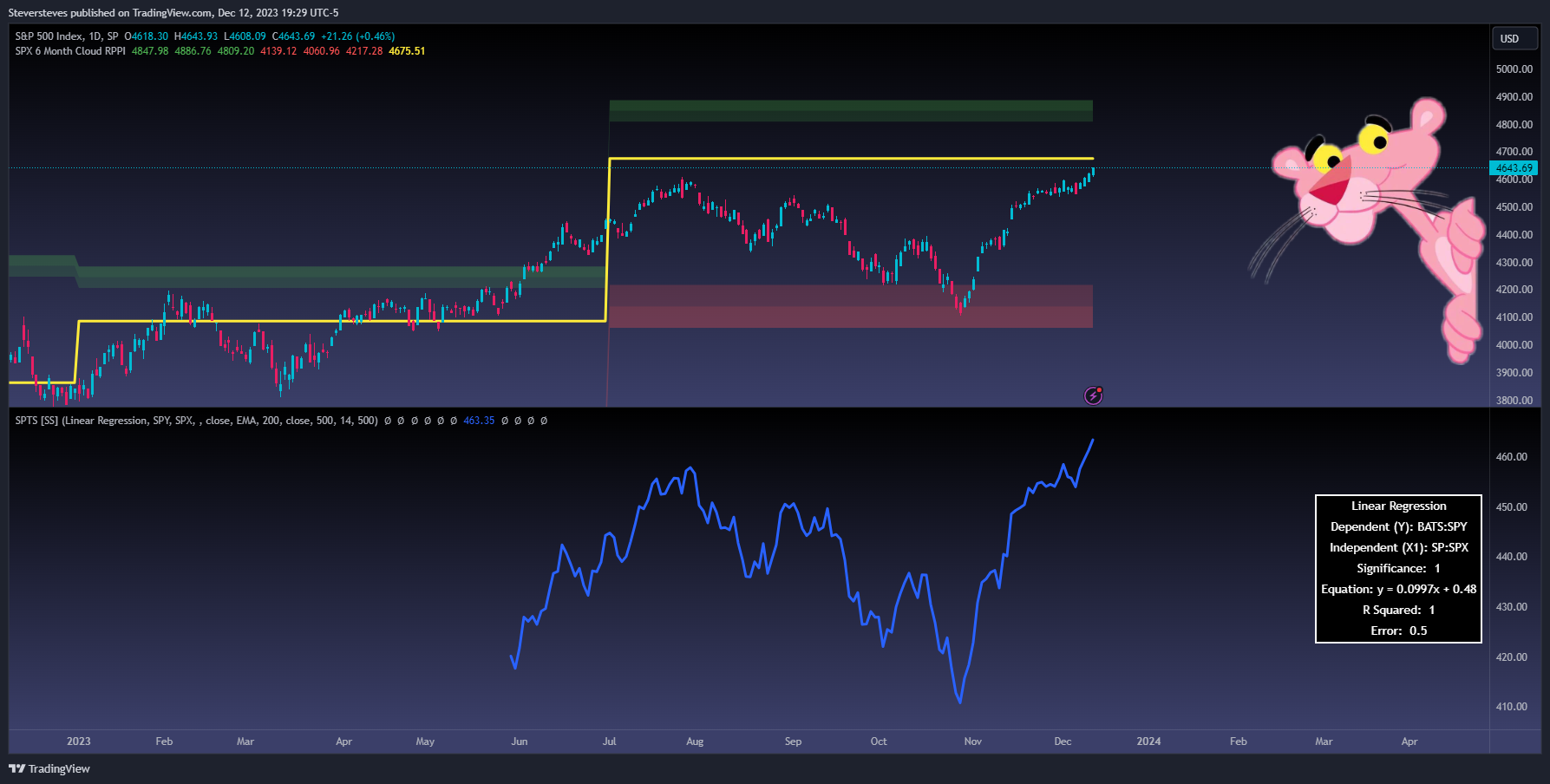The image size is (1550, 784).
Task: Click the May time axis label
Action: [x=425, y=742]
